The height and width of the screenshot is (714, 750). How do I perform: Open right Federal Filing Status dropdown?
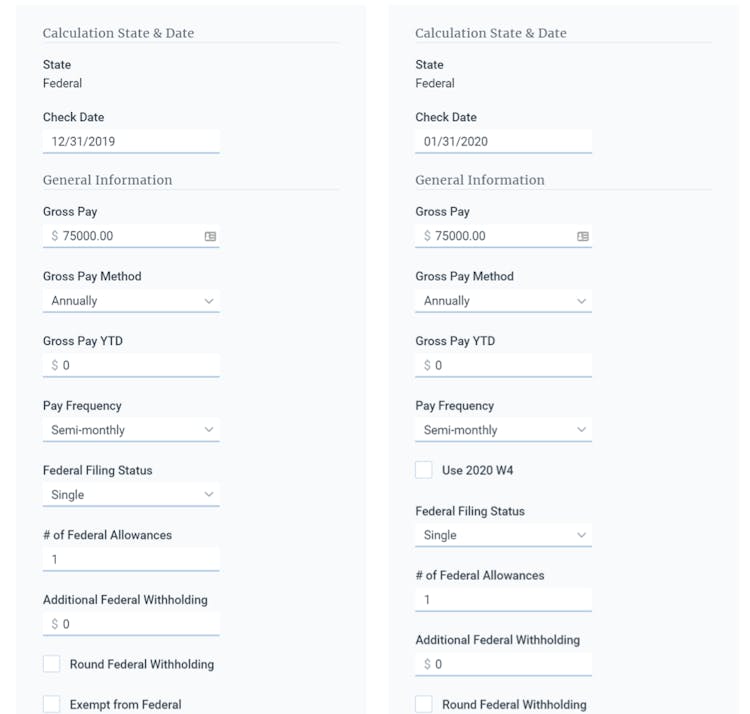click(503, 535)
